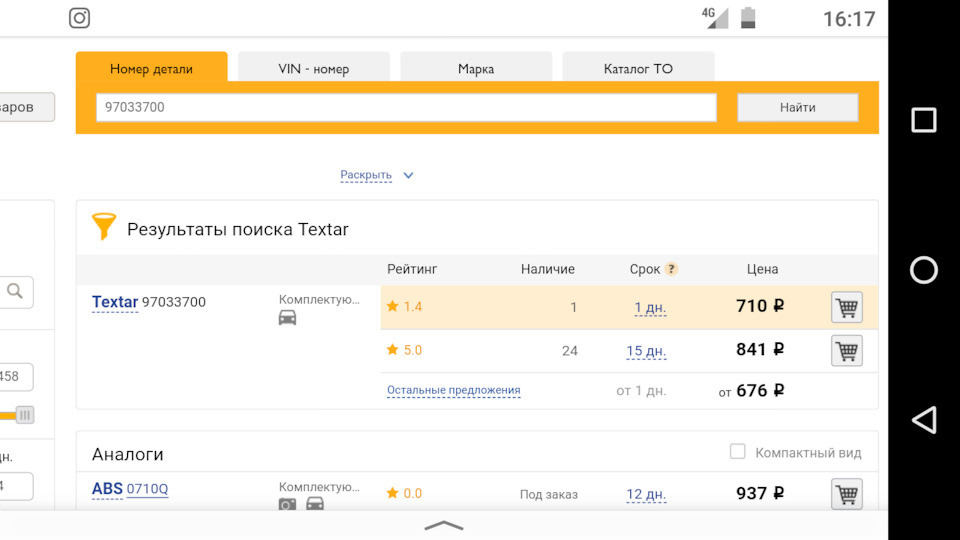
Task: Click the part number field with 97033700
Action: pos(406,107)
